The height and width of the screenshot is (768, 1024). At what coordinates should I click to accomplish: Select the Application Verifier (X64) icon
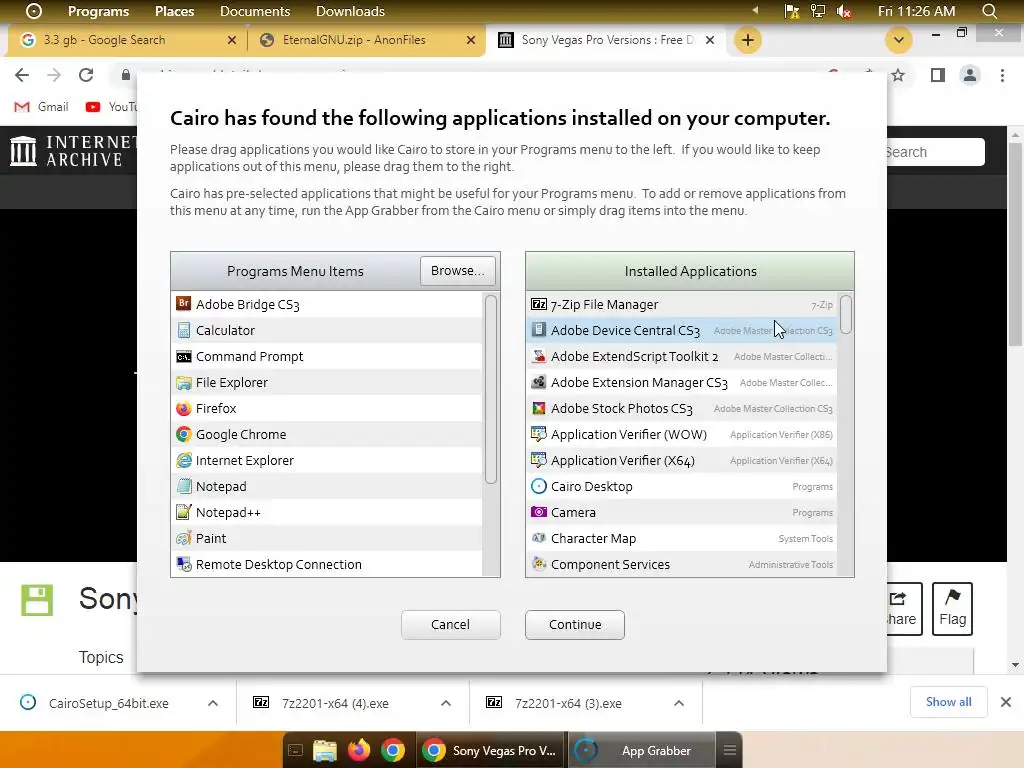click(x=539, y=460)
